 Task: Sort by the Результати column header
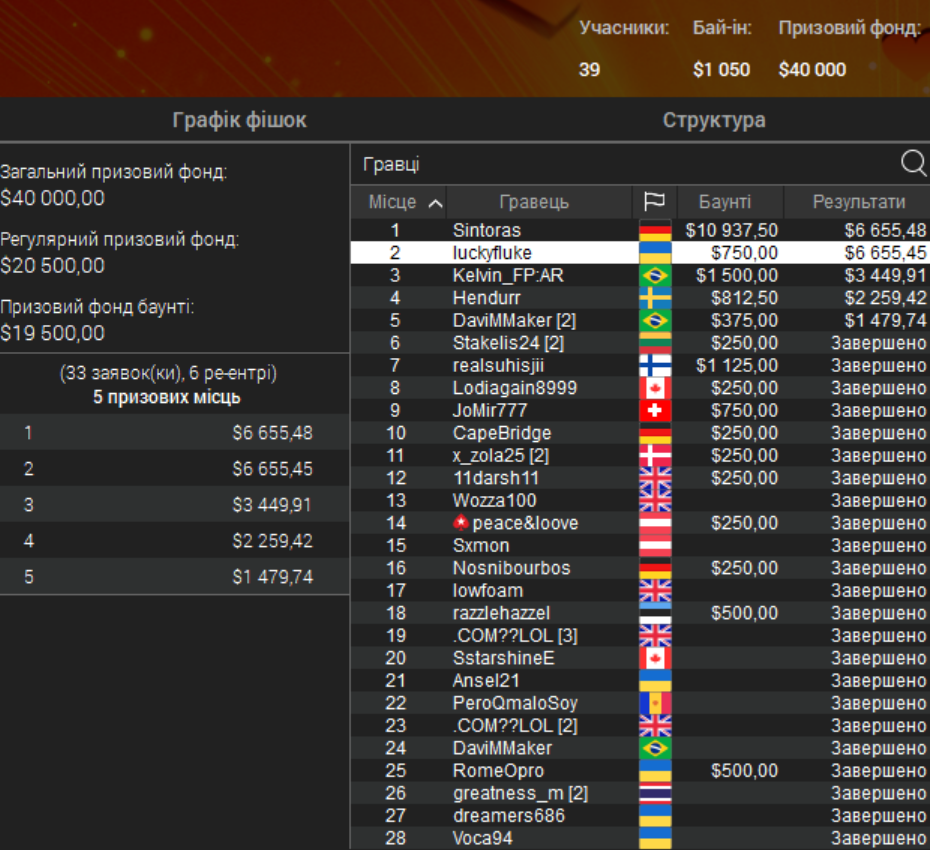[x=858, y=202]
